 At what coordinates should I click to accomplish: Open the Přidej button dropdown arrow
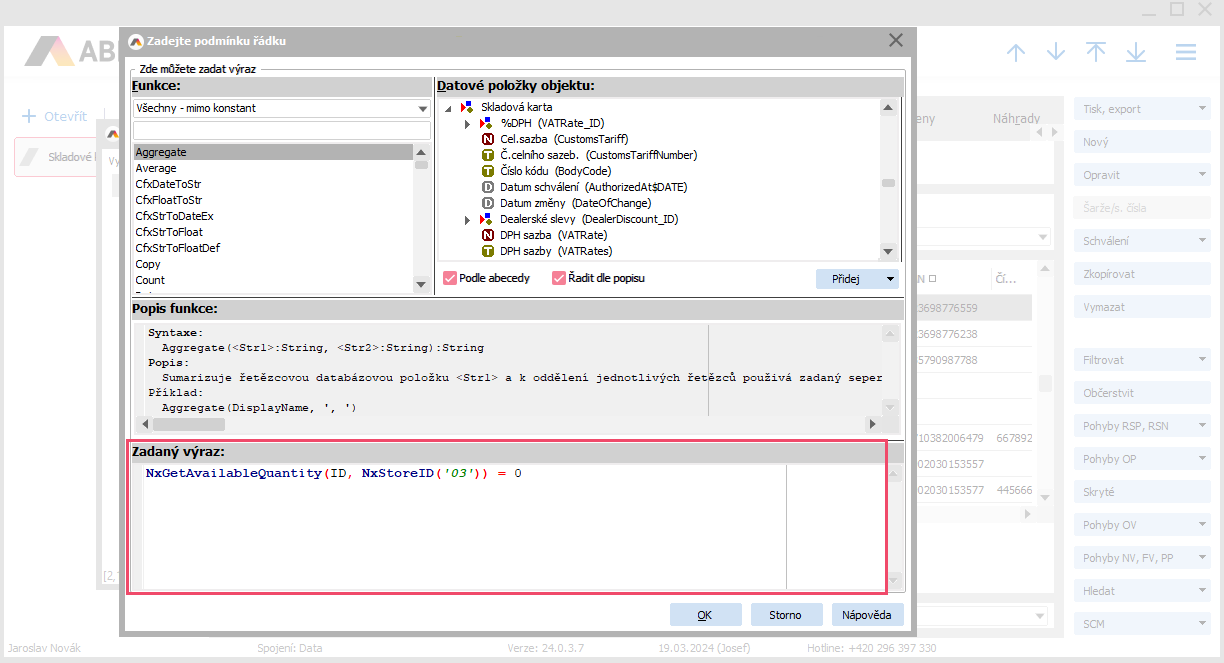pos(890,279)
